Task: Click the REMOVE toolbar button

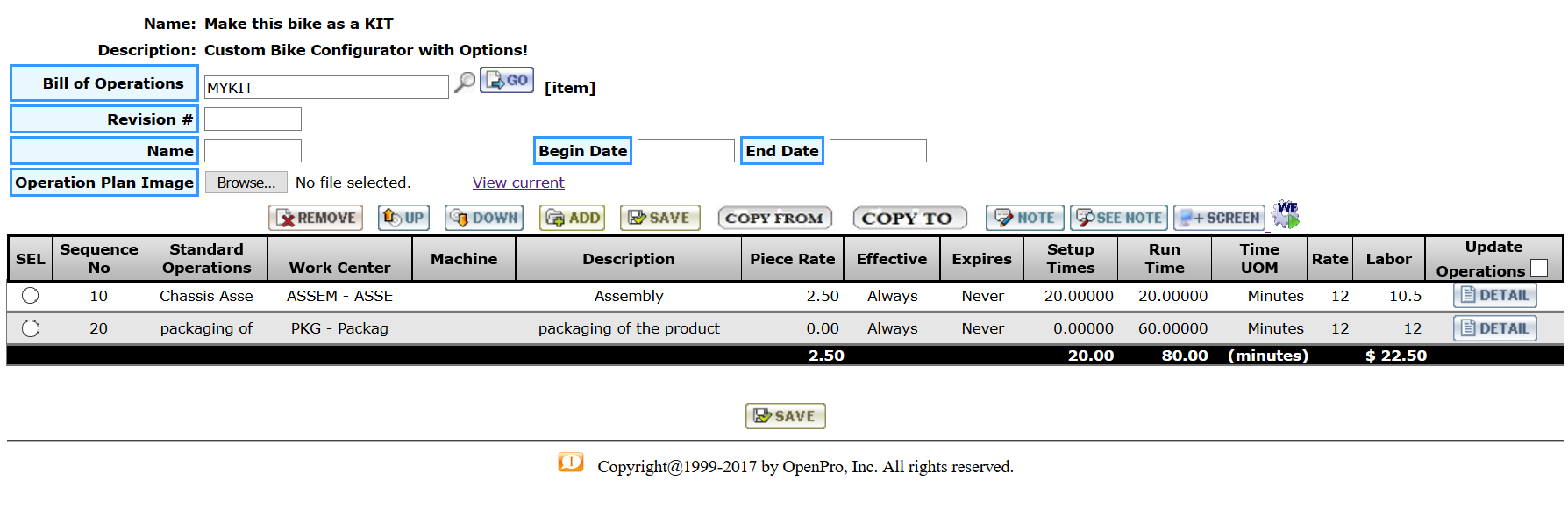Action: [317, 218]
